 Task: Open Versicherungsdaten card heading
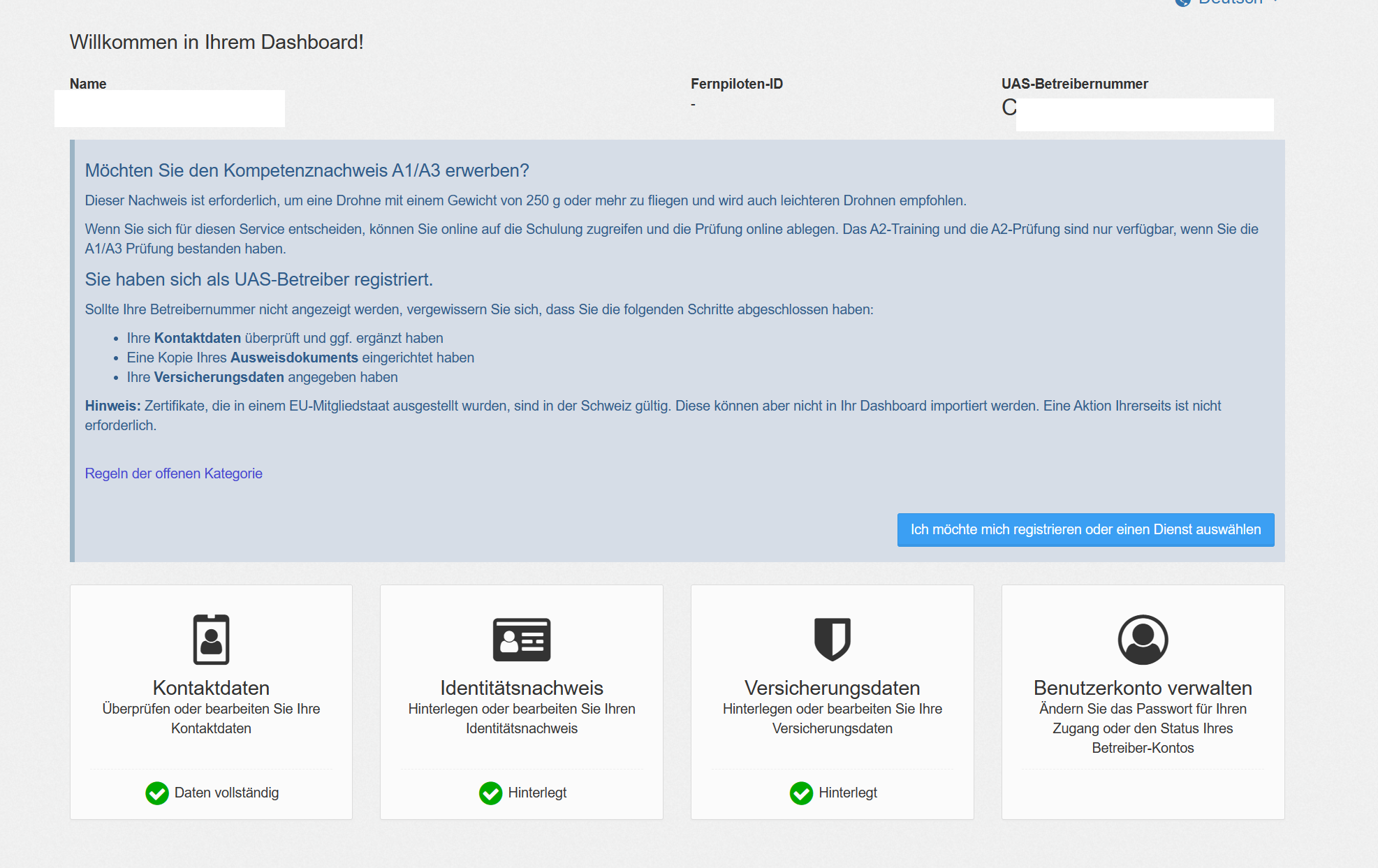[x=832, y=688]
